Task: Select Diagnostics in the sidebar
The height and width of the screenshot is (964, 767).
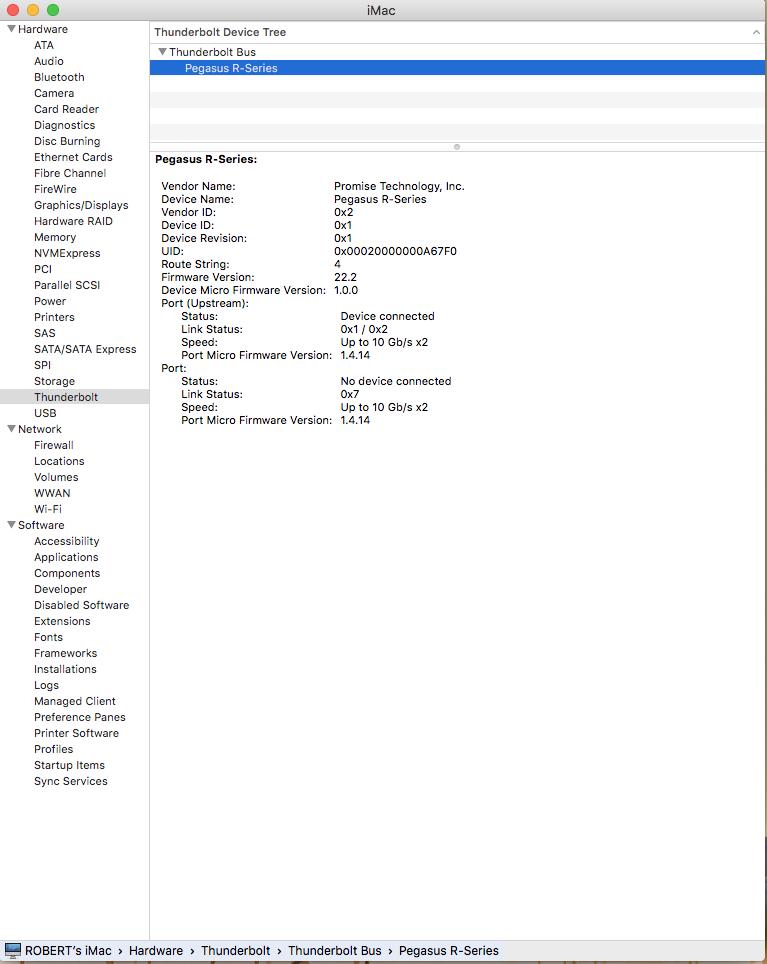Action: (x=65, y=125)
